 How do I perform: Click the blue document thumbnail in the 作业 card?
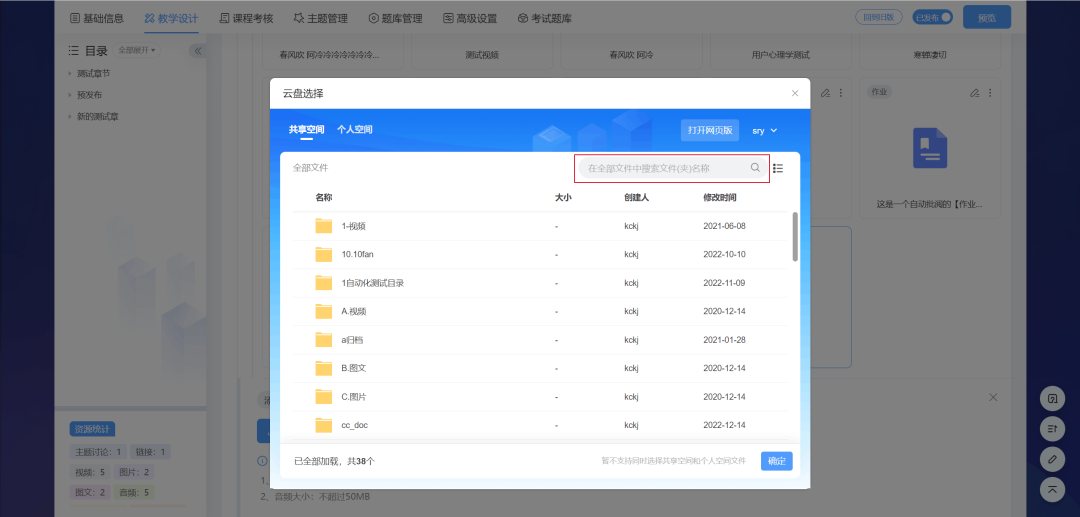(x=930, y=148)
